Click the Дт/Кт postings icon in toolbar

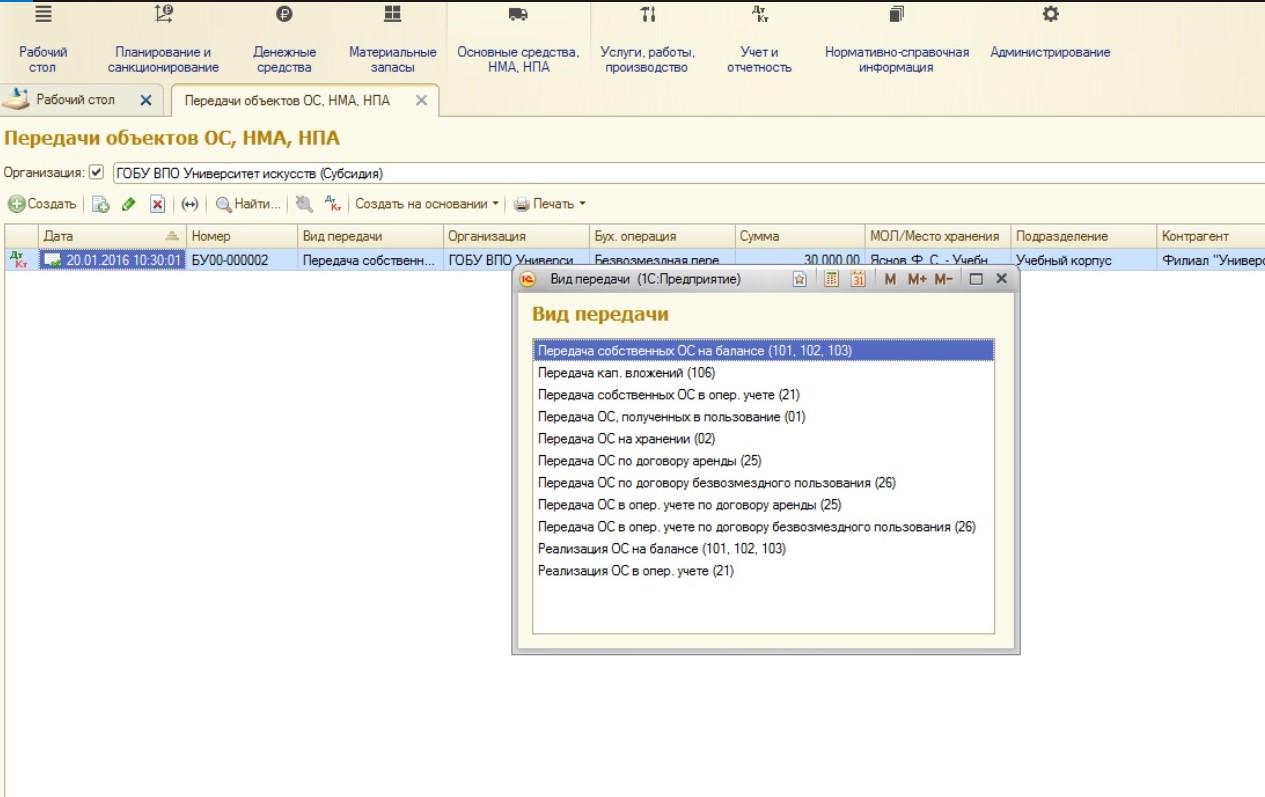click(333, 204)
